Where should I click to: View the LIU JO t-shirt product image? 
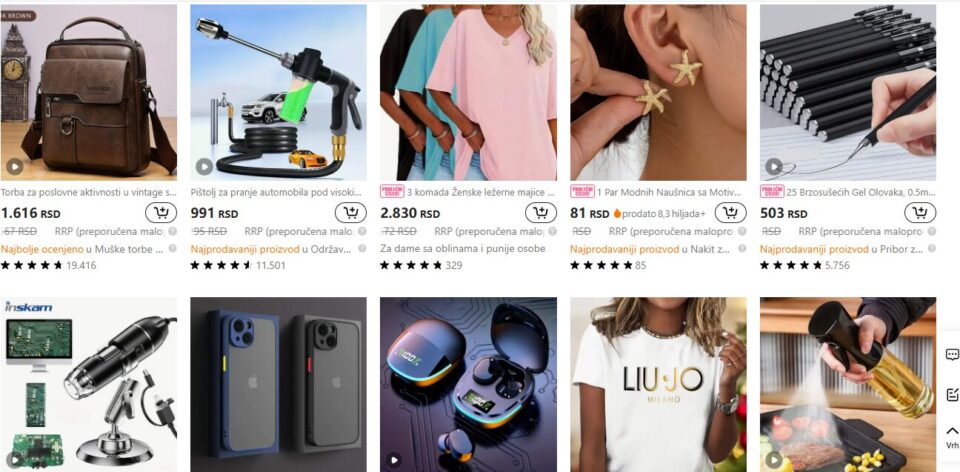(658, 384)
